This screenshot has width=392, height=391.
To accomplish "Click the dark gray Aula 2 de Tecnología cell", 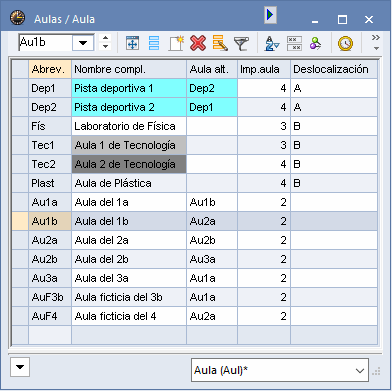I will click(129, 164).
